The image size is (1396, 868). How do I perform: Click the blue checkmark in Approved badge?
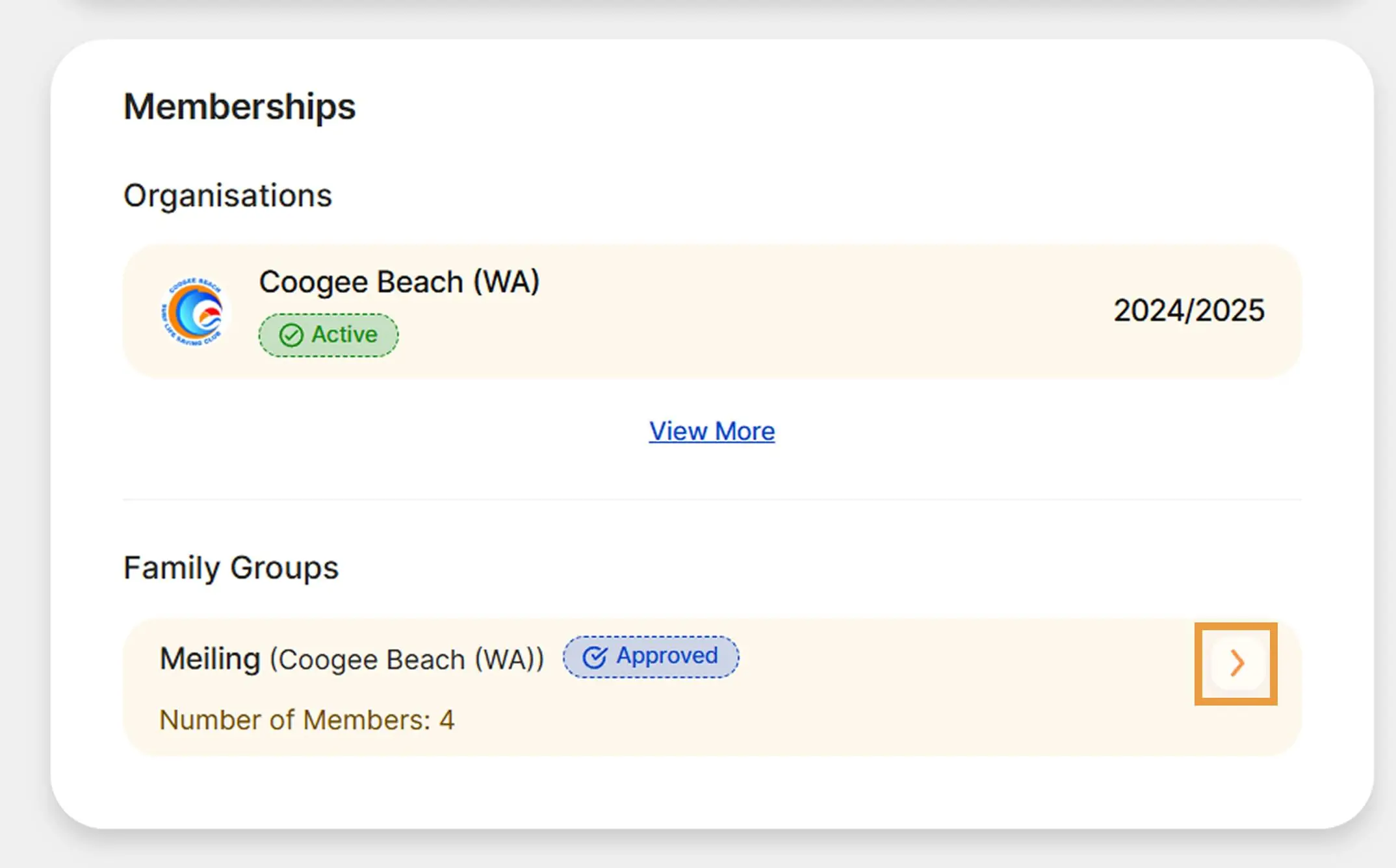pos(594,657)
